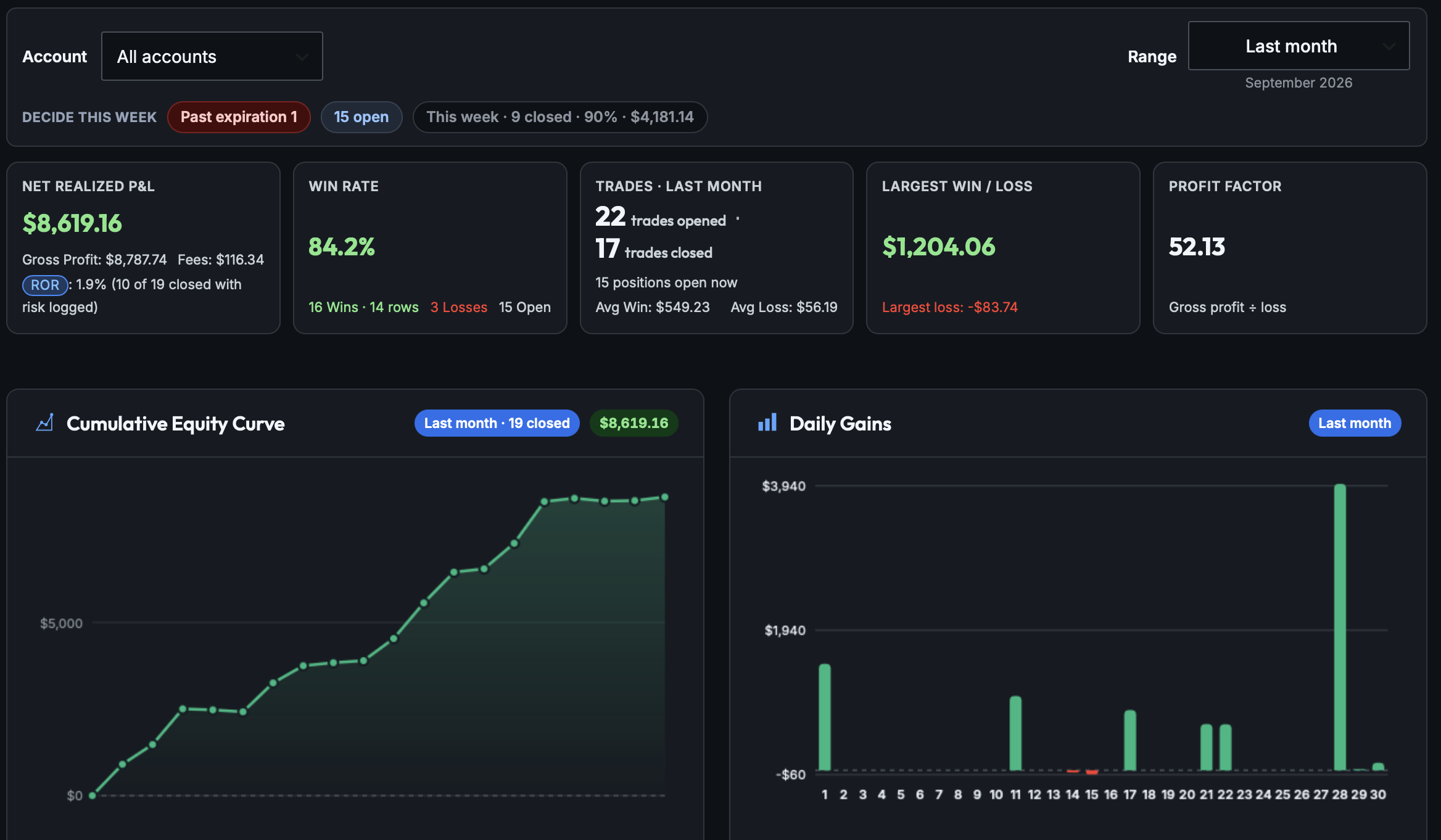Click the day 1 bar in Daily Gains
The height and width of the screenshot is (840, 1441).
825,717
